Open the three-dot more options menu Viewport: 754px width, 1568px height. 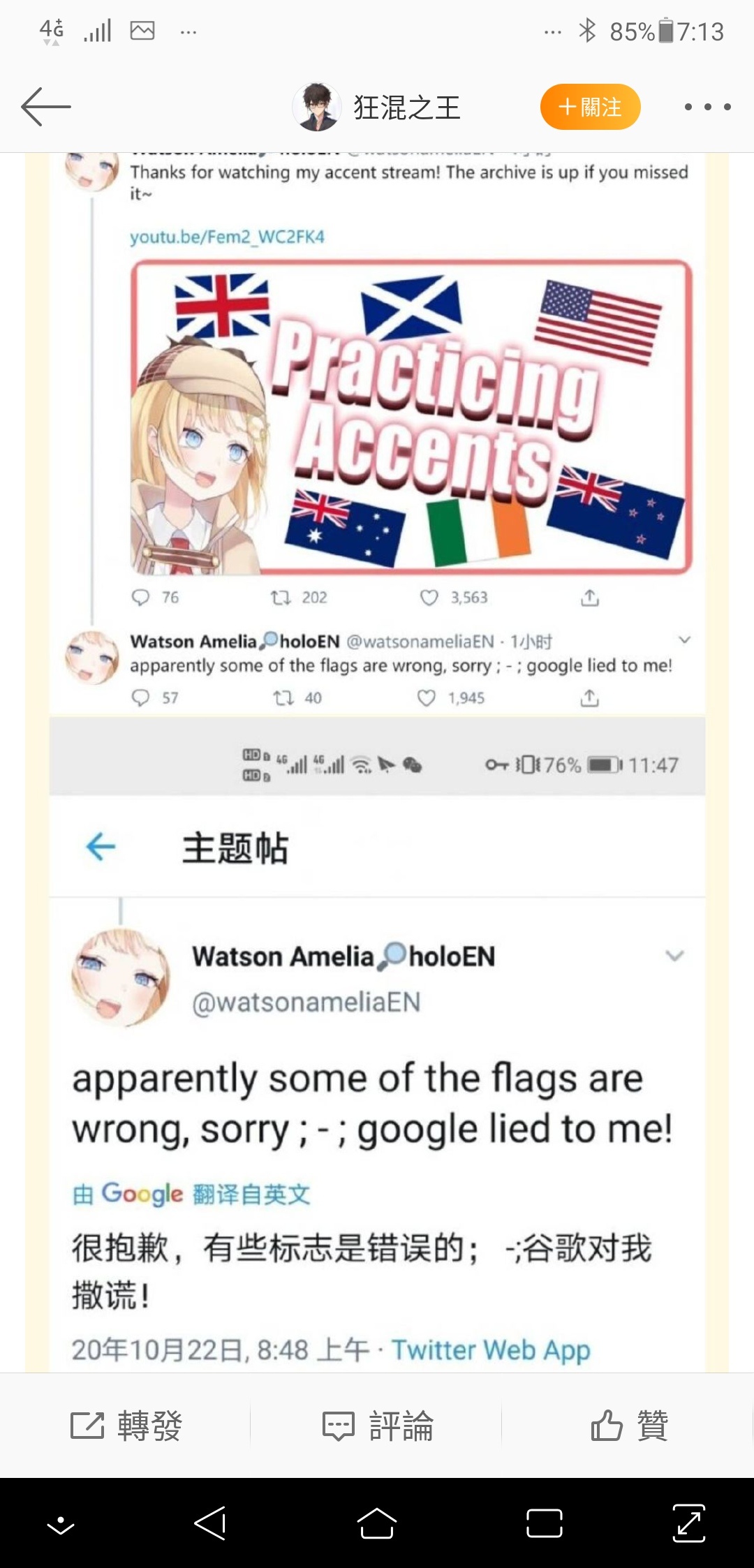pos(707,107)
